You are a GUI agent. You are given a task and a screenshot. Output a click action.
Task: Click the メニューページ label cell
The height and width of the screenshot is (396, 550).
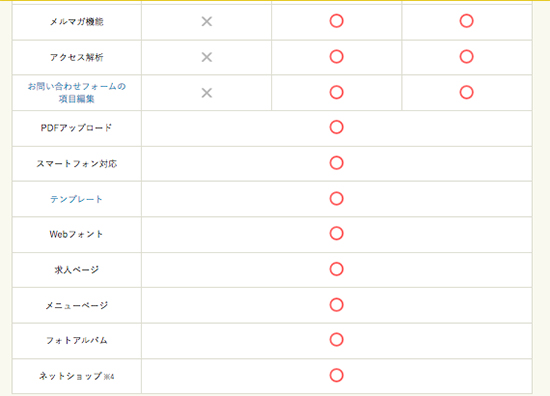[x=76, y=305]
